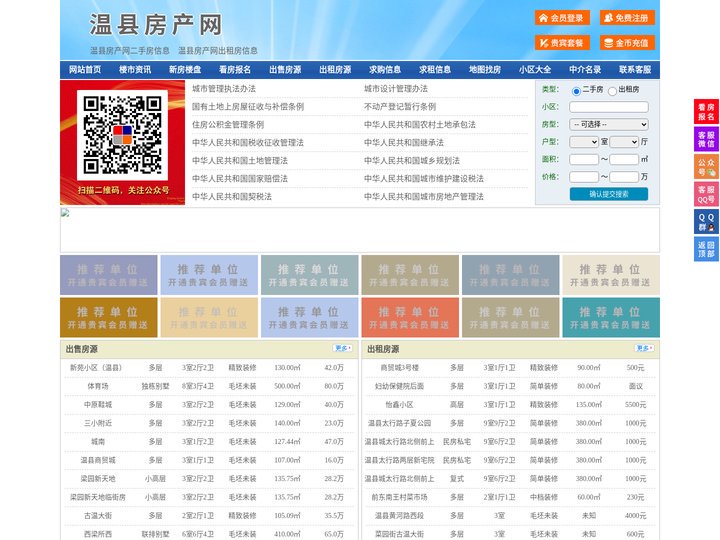Select the 二手房 radio button
This screenshot has width=720, height=540.
(576, 91)
